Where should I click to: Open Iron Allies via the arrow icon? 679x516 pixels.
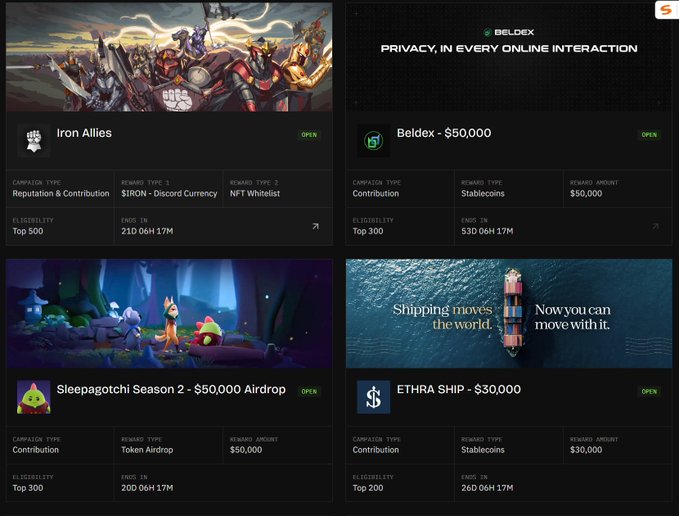[316, 226]
